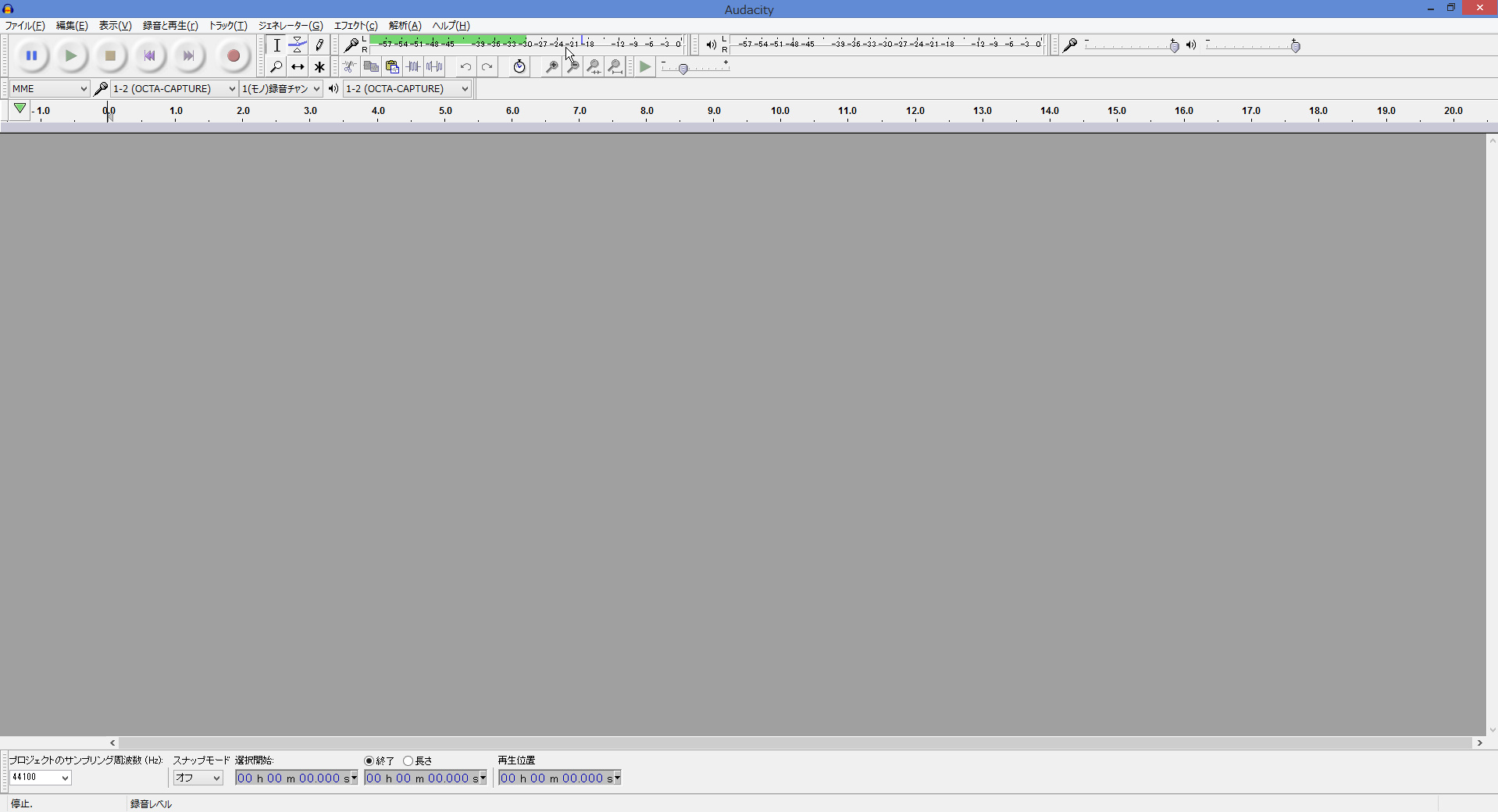Select the Time Shift tool
The width and height of the screenshot is (1498, 812).
pos(298,66)
